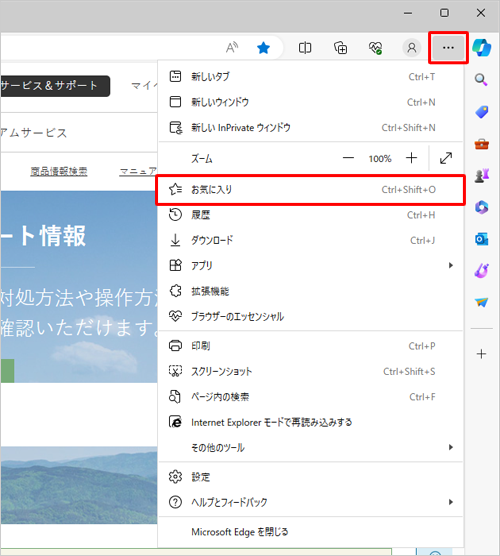Image resolution: width=500 pixels, height=556 pixels.
Task: Select 印刷 menu item
Action: coord(311,346)
